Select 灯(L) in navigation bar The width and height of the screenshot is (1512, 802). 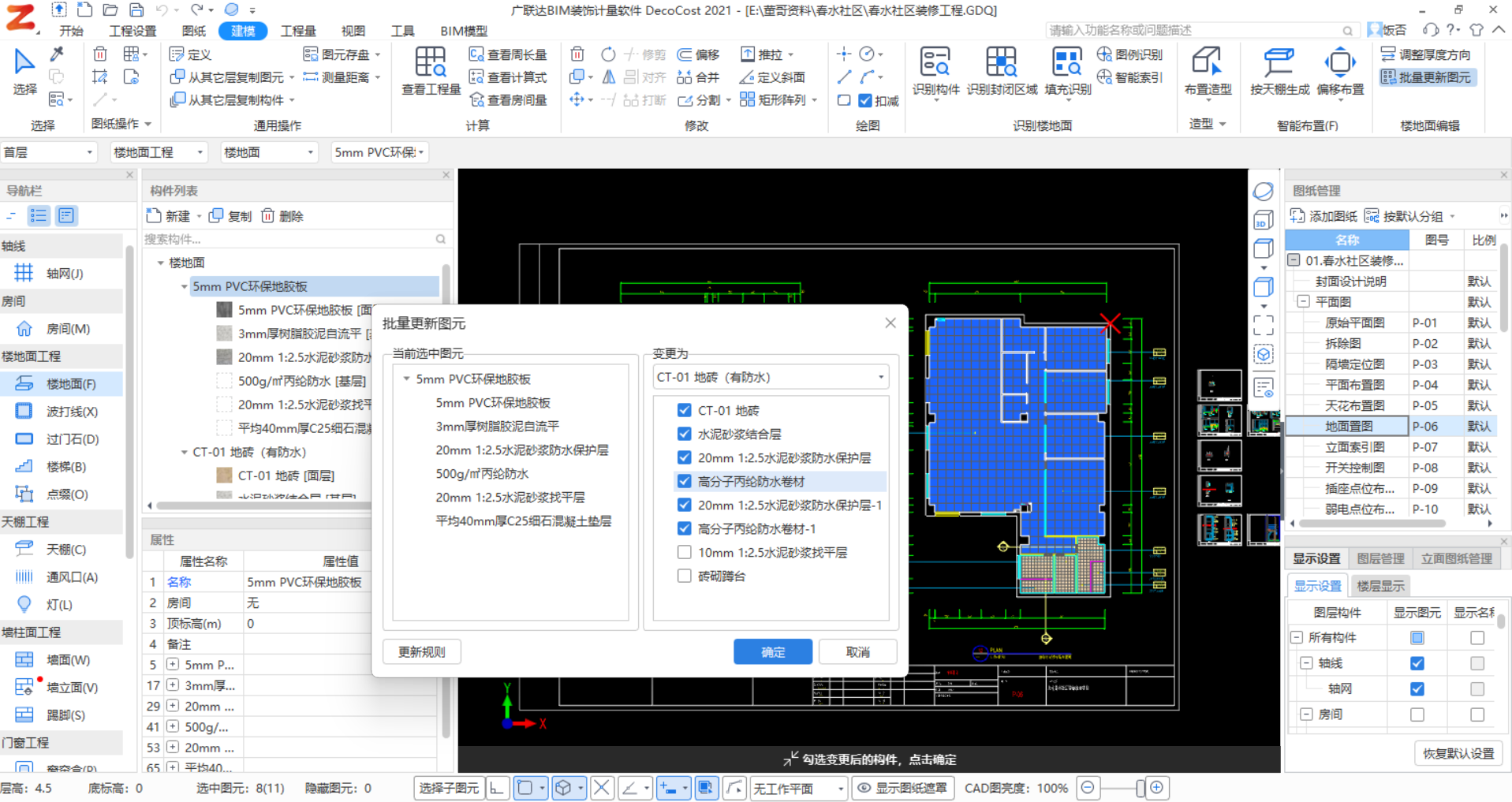pos(62,605)
